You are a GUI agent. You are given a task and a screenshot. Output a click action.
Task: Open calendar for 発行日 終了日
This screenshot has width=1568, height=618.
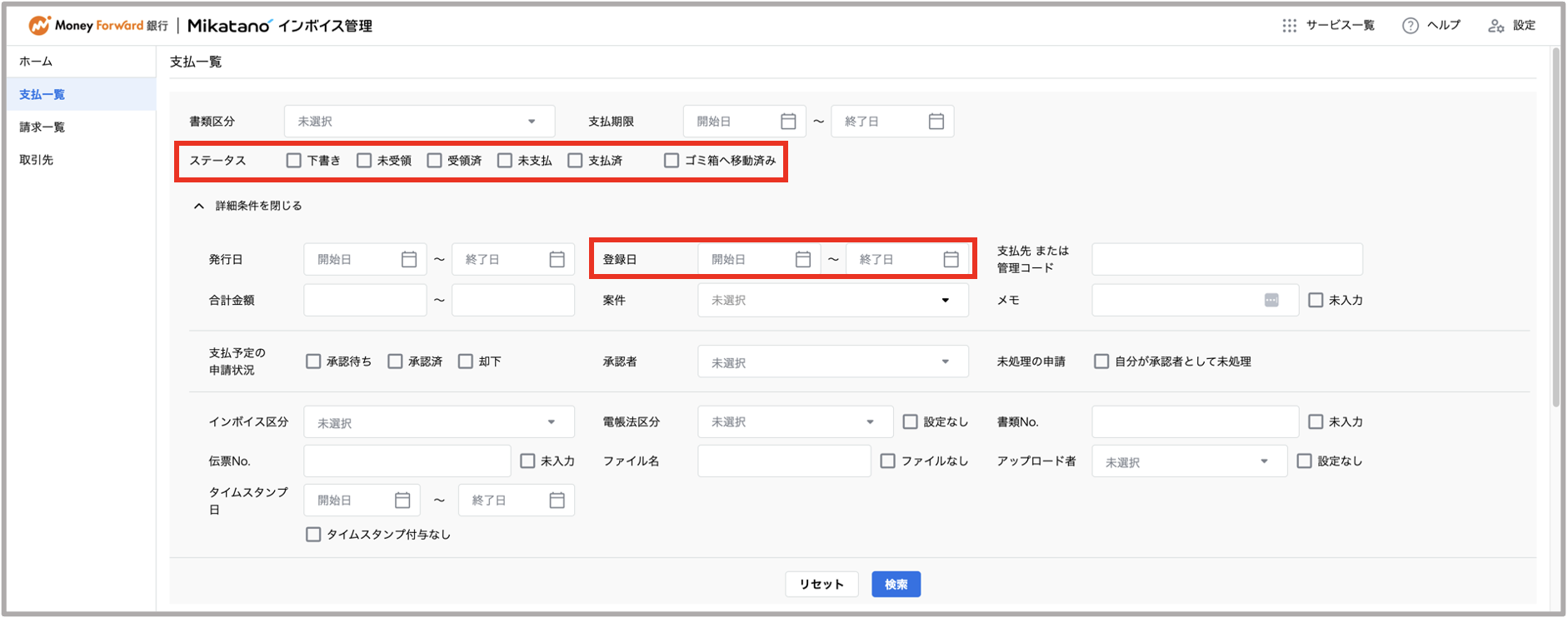coord(557,260)
